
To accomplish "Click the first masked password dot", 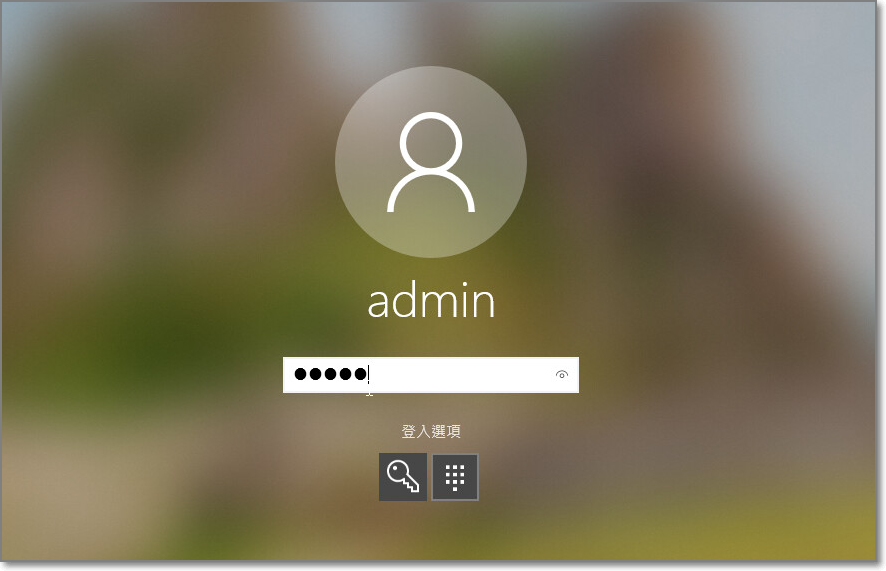I will point(301,374).
